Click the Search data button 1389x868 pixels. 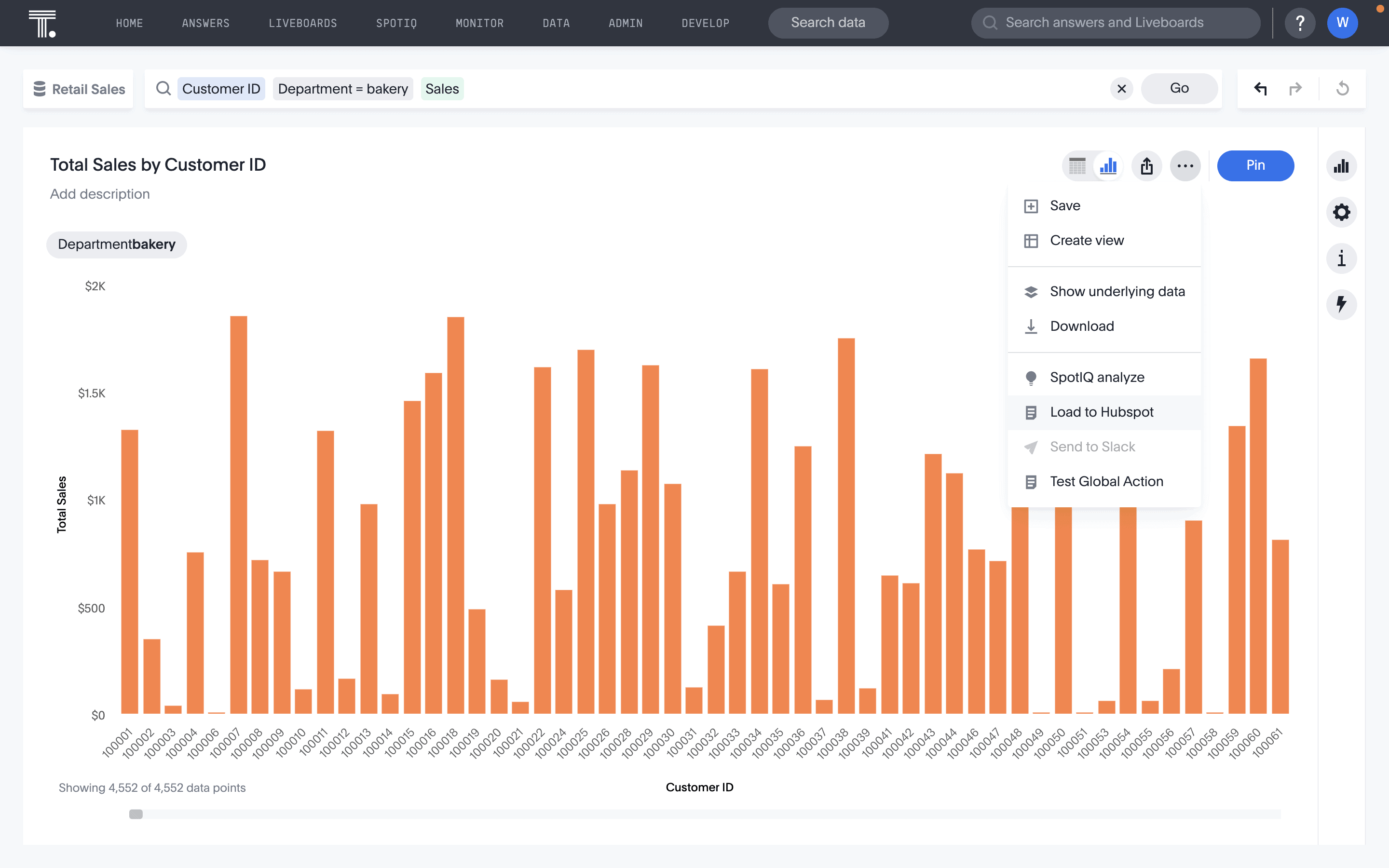point(828,23)
